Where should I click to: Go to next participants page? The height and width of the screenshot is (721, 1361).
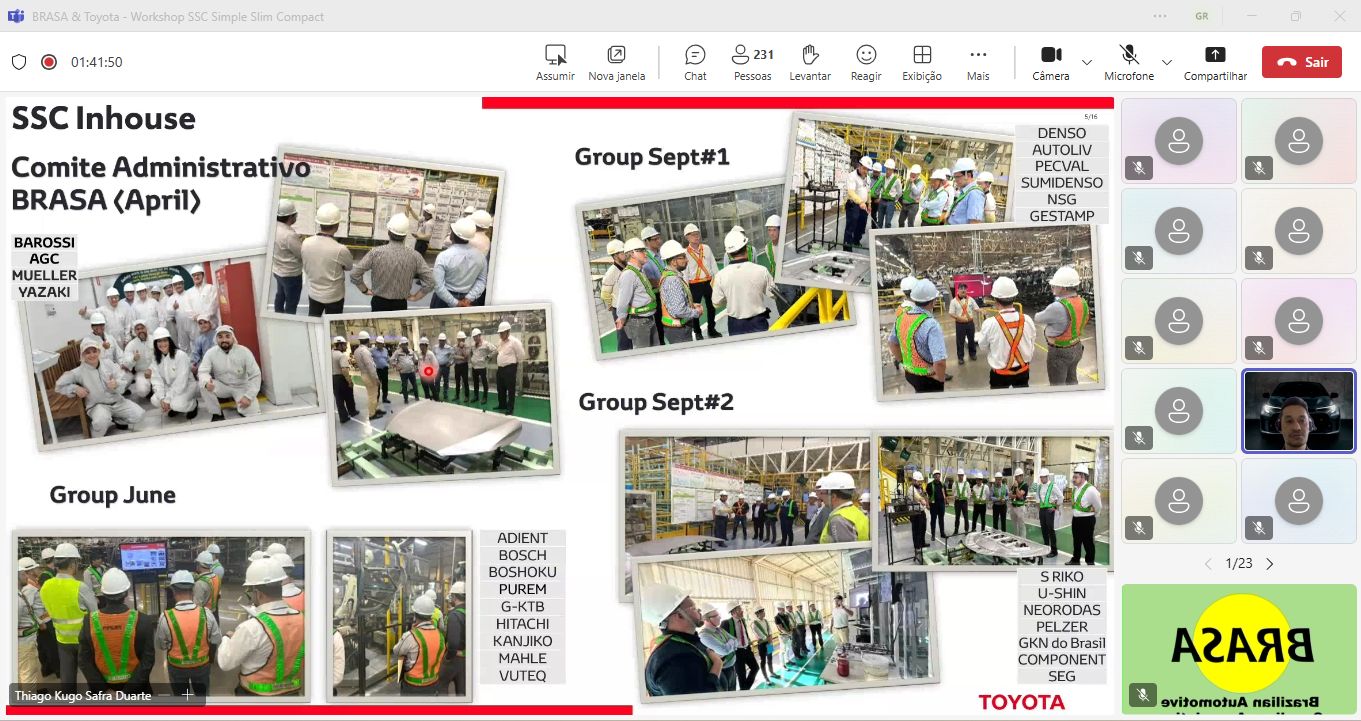1270,564
